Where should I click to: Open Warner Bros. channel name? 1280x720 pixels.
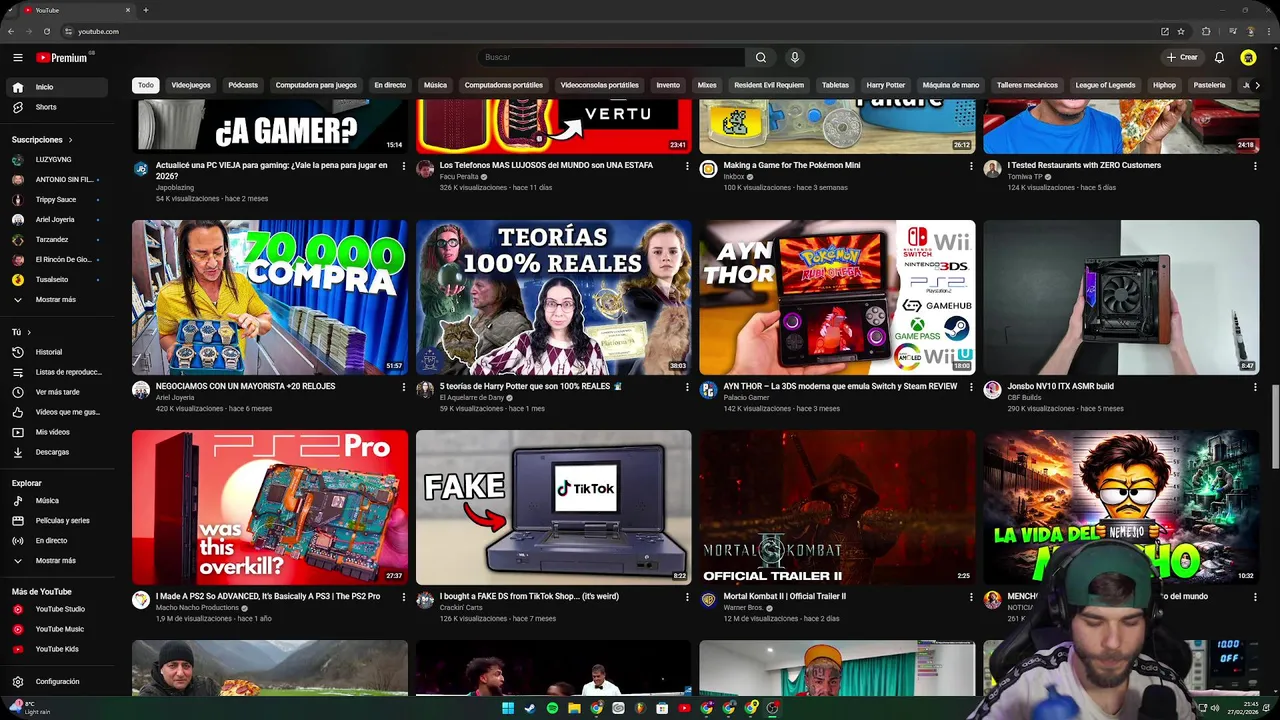click(x=743, y=608)
